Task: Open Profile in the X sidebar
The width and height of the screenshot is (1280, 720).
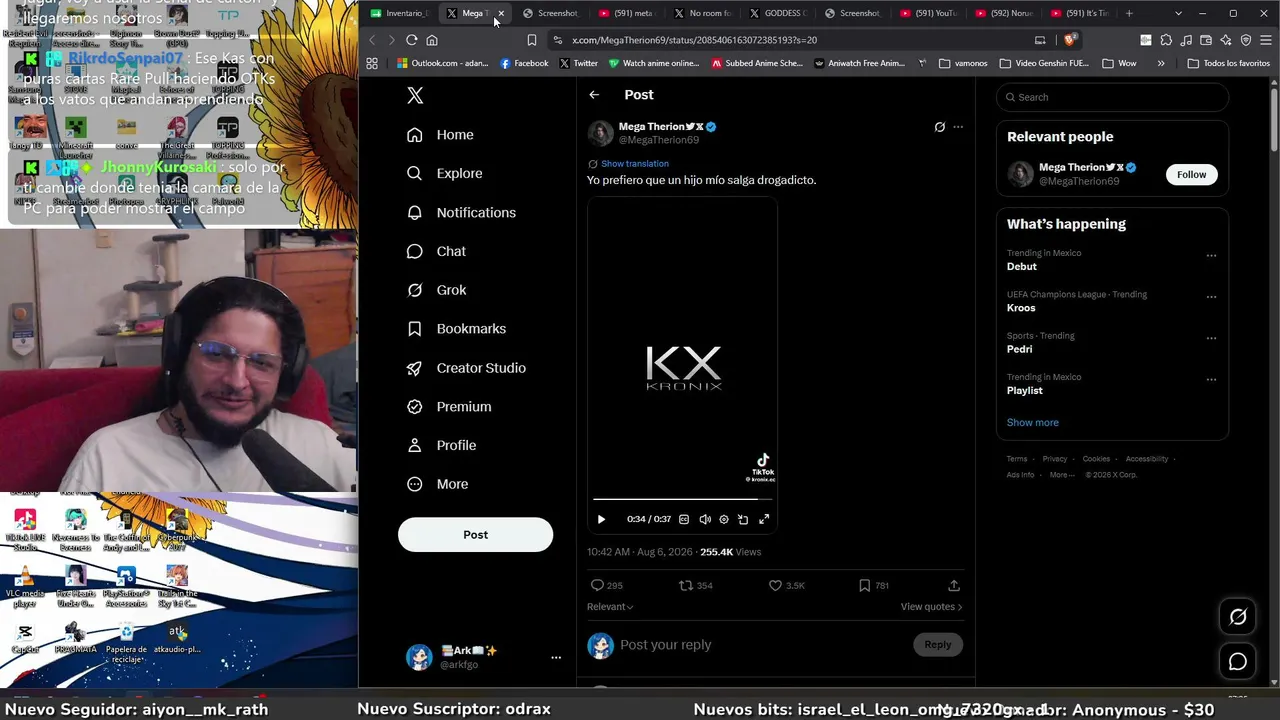Action: point(441,445)
